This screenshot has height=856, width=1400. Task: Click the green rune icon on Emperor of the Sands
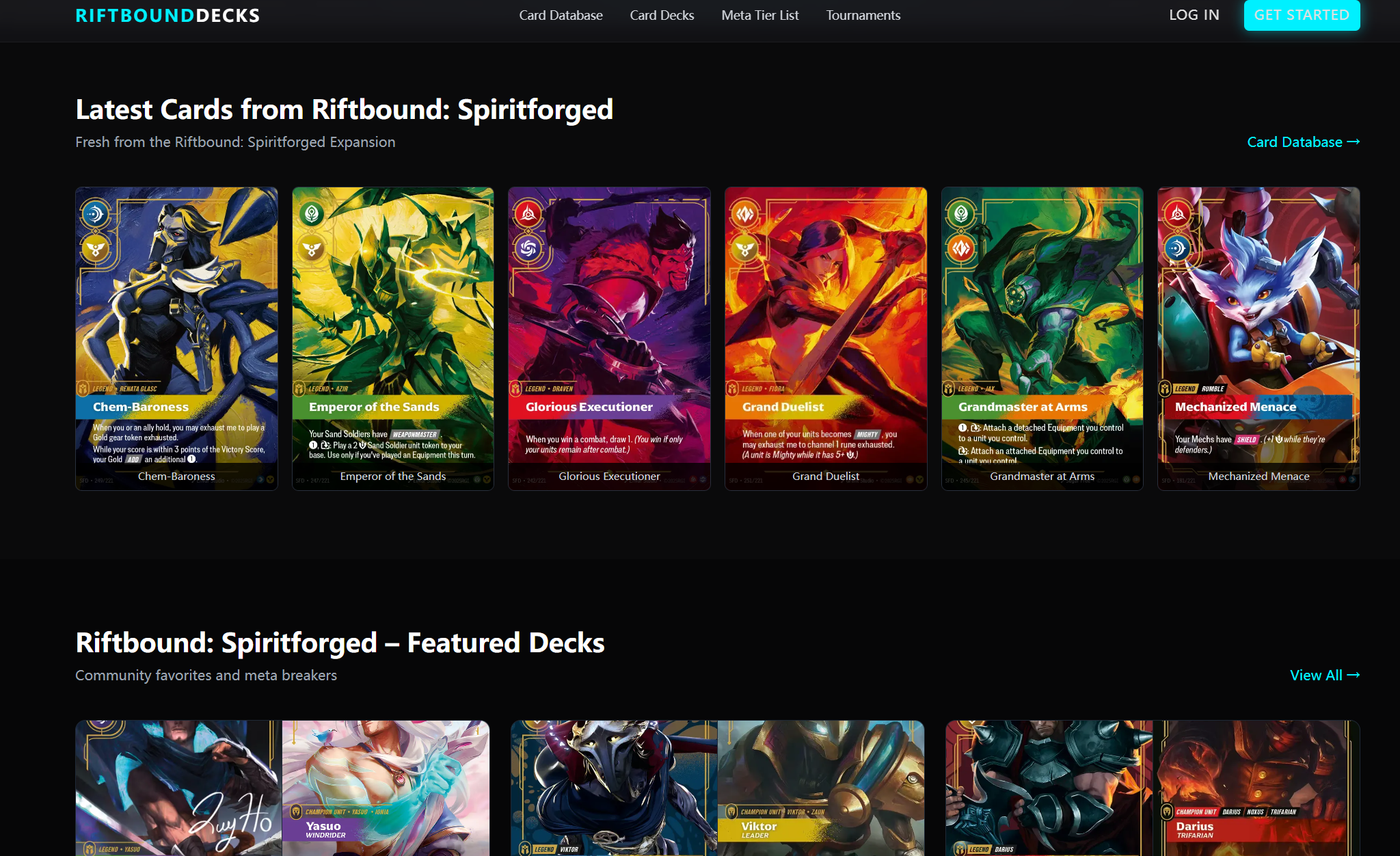click(x=313, y=213)
